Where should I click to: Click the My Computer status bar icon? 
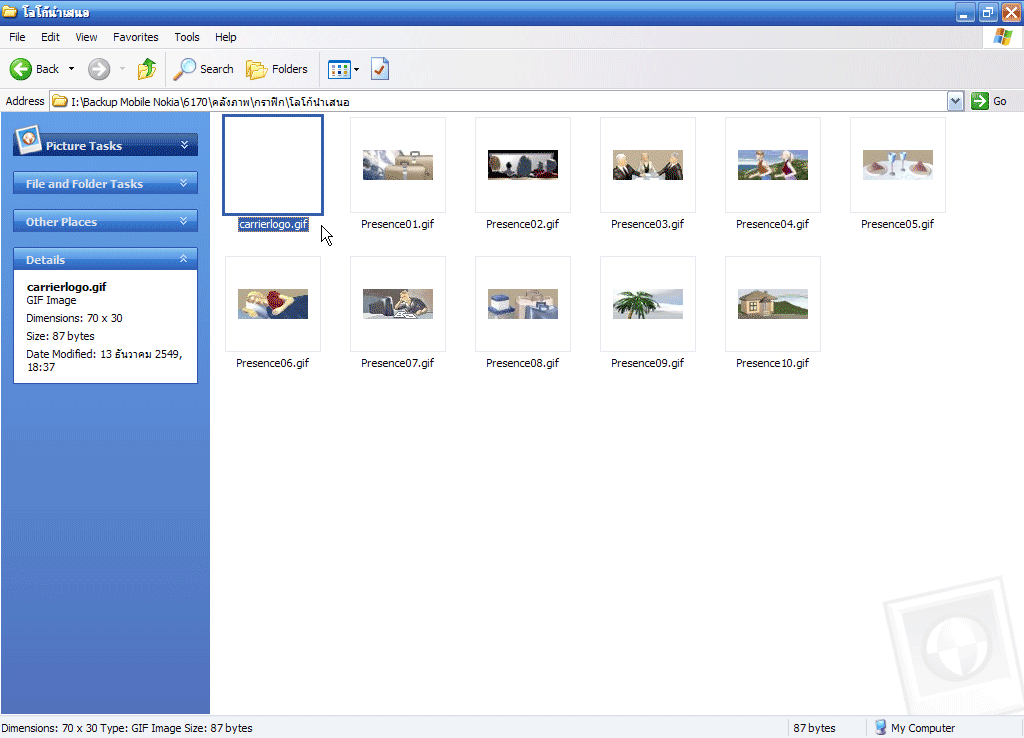(x=880, y=728)
